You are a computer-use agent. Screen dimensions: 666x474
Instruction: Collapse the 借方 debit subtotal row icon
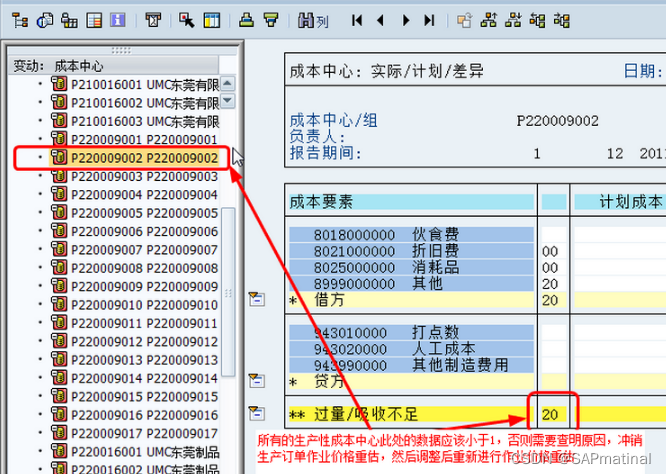click(x=257, y=299)
